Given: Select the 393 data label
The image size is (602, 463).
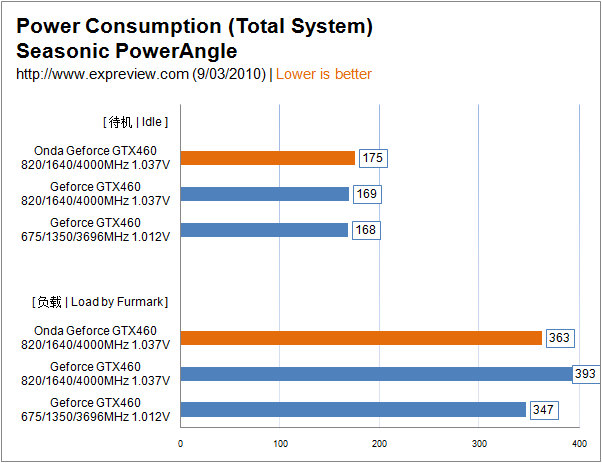Looking at the screenshot, I should coord(585,374).
